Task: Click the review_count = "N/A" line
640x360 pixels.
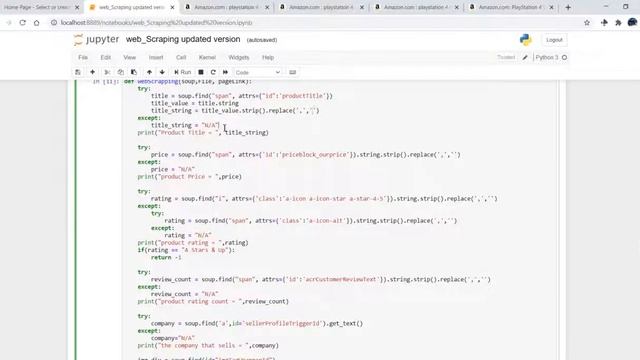Action: 184,294
